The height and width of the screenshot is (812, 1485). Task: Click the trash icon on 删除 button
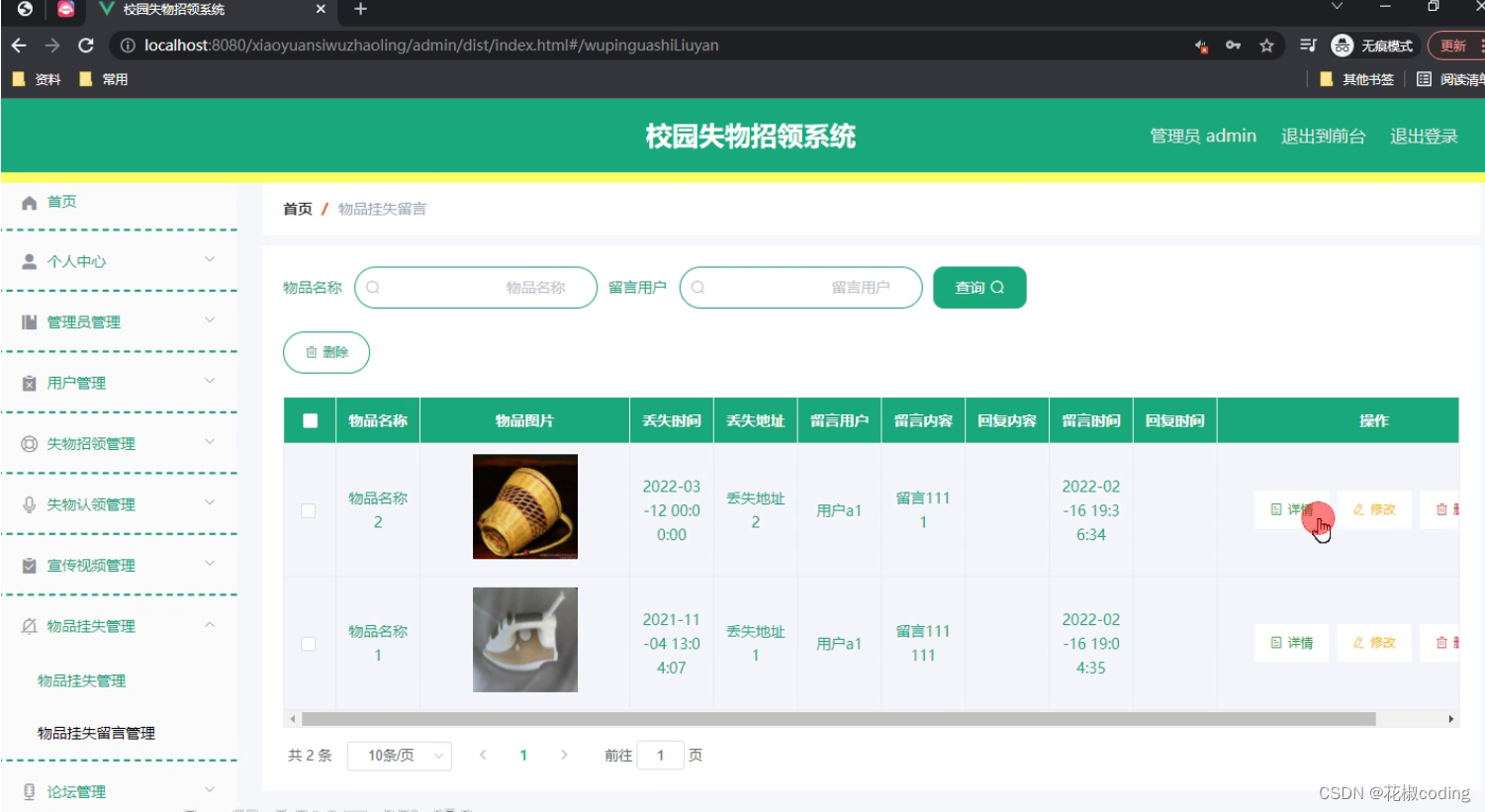point(311,351)
